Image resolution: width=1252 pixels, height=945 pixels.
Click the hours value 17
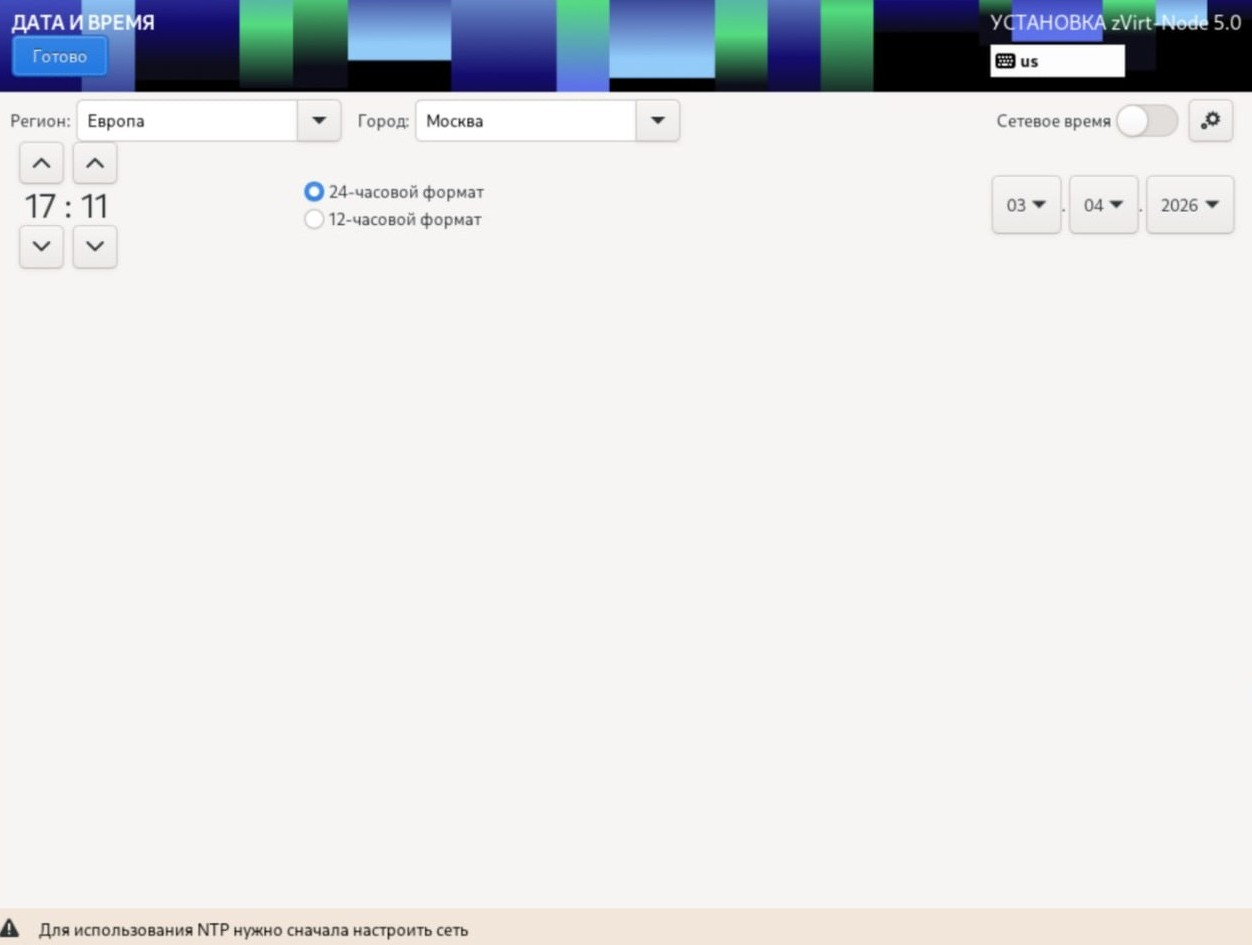(40, 206)
